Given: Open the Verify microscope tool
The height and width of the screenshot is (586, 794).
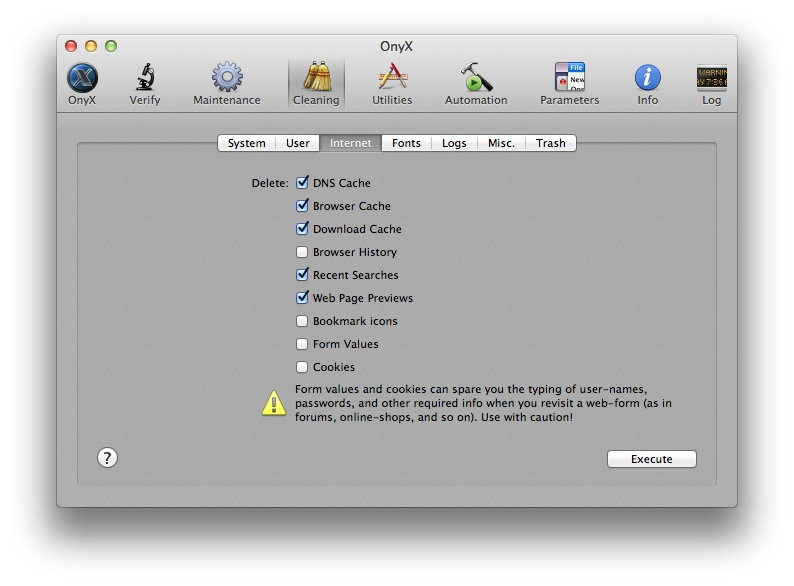Looking at the screenshot, I should 145,84.
